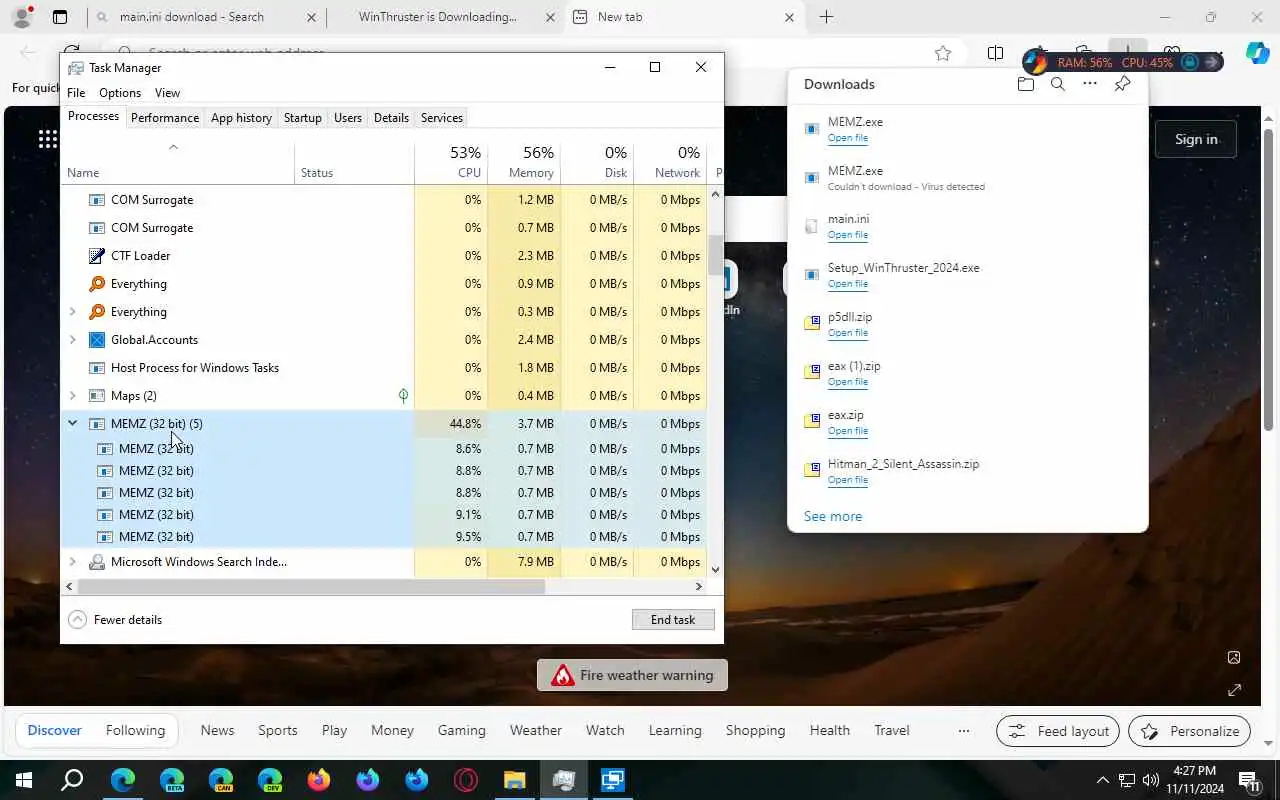Viewport: 1280px width, 800px height.
Task: Click the Task Manager taskbar icon
Action: 563,780
